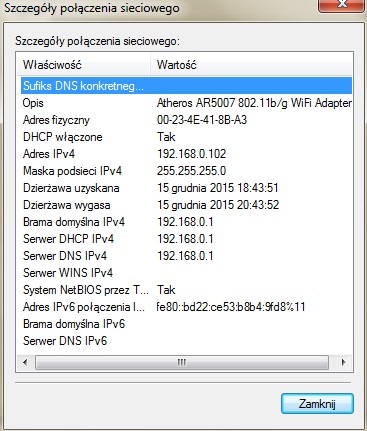Select the Serwer WINS IPv4 row
The image size is (367, 431).
[186, 273]
